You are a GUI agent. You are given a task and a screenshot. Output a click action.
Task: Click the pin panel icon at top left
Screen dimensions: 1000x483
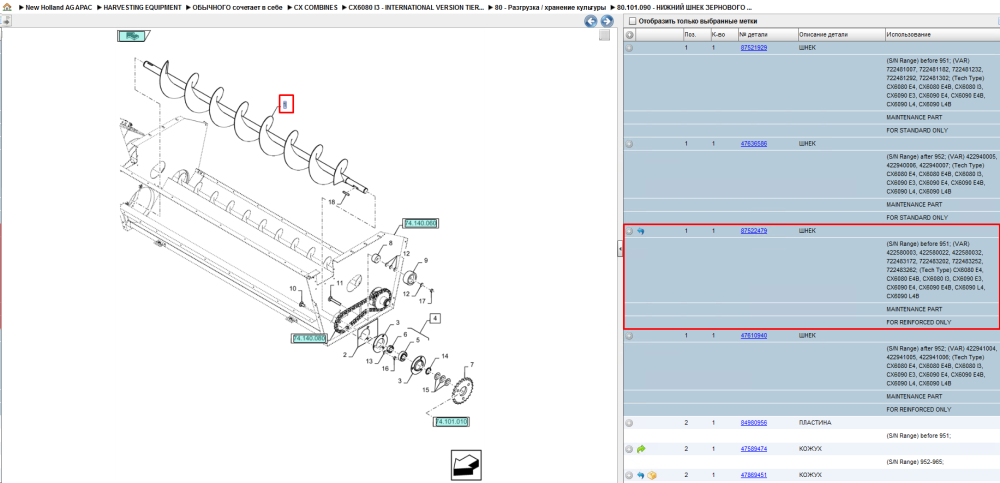[5, 20]
